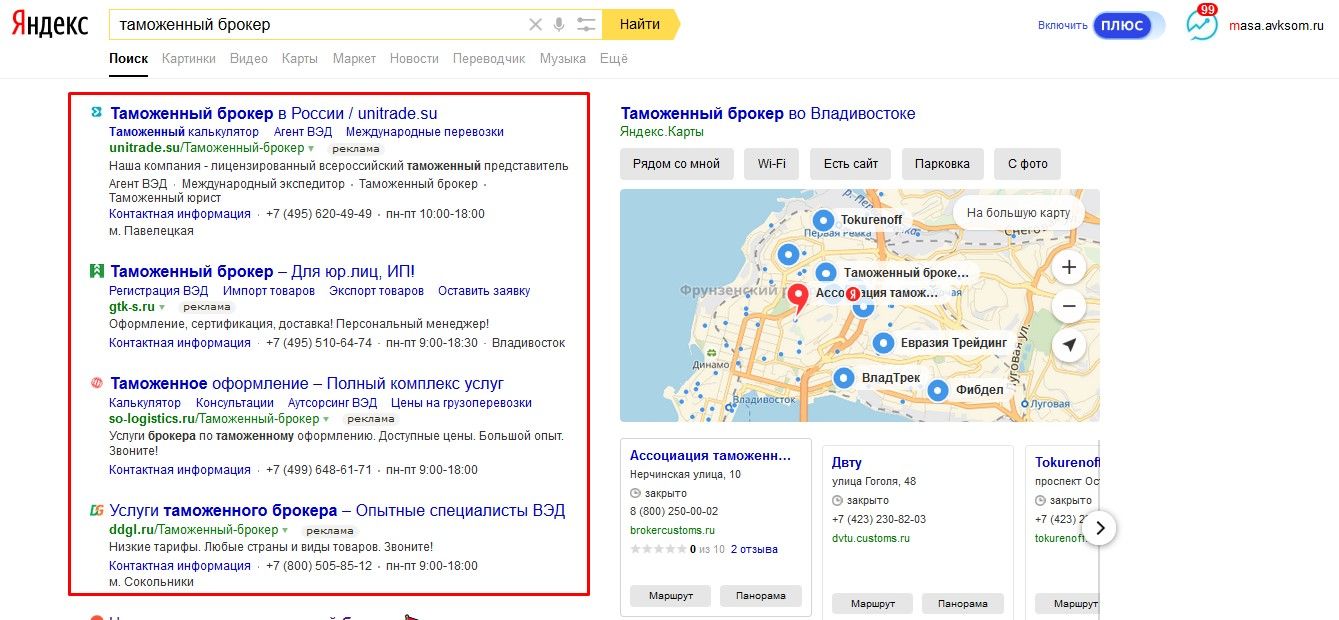Image resolution: width=1339 pixels, height=620 pixels.
Task: Click the Евразия Трейдинг map marker
Action: [x=883, y=343]
